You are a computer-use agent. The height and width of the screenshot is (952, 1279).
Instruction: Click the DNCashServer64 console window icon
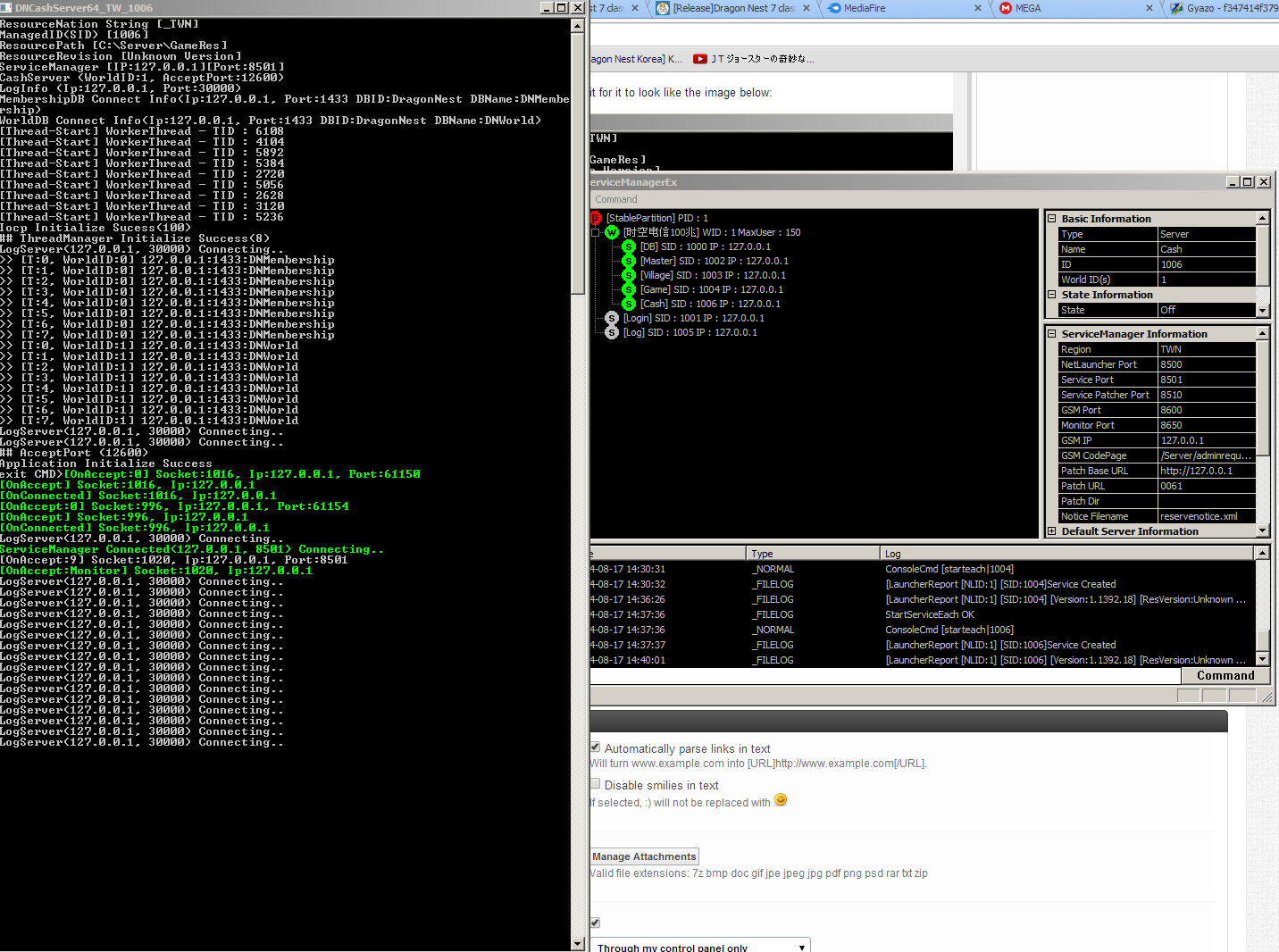[7, 7]
